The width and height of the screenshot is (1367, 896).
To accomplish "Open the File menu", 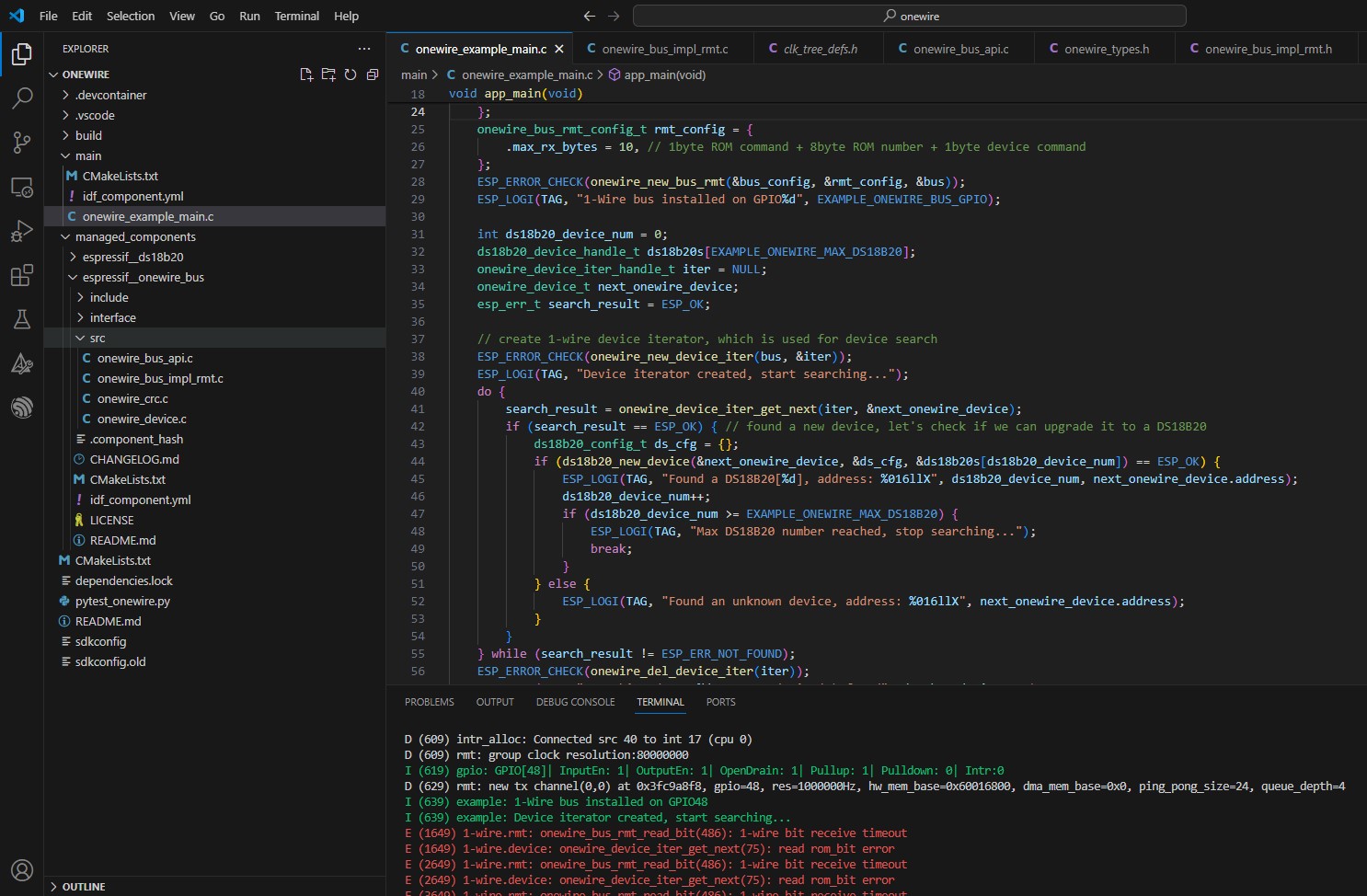I will click(49, 16).
